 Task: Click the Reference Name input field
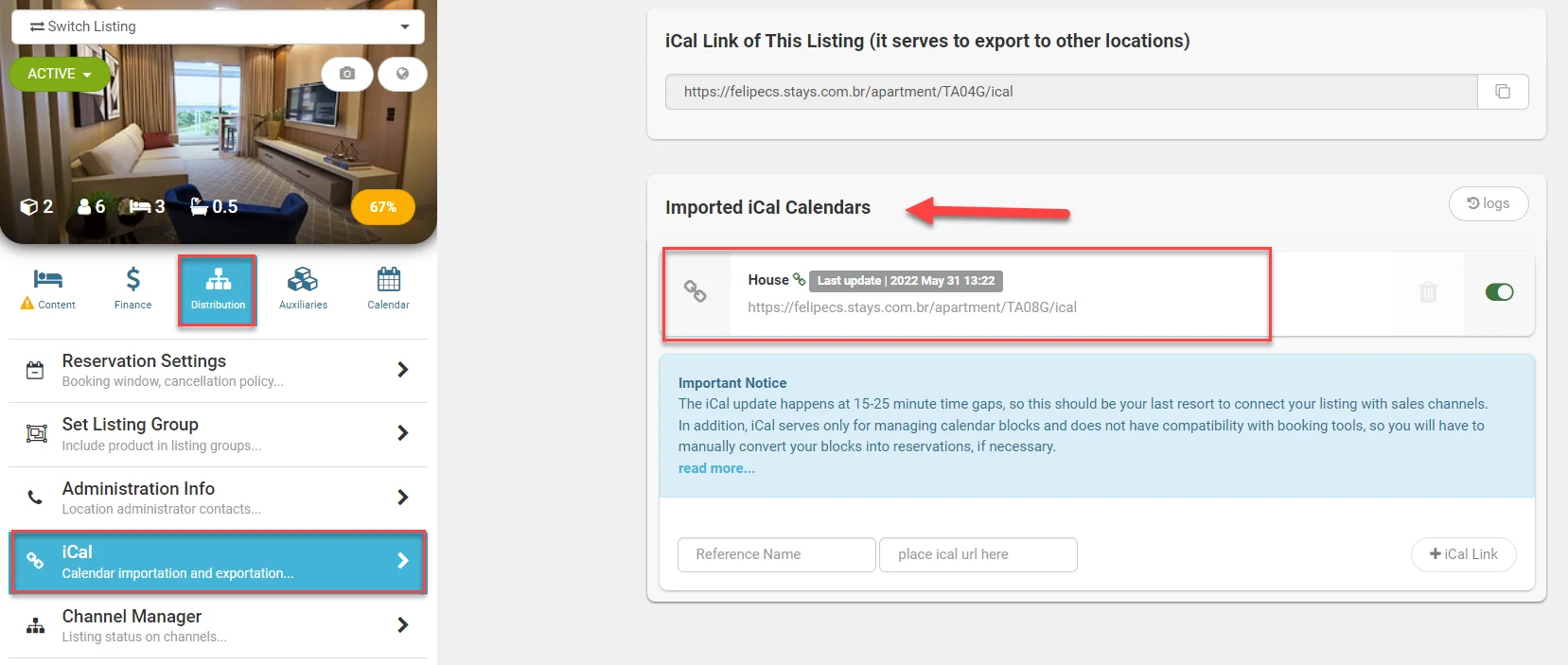(777, 554)
